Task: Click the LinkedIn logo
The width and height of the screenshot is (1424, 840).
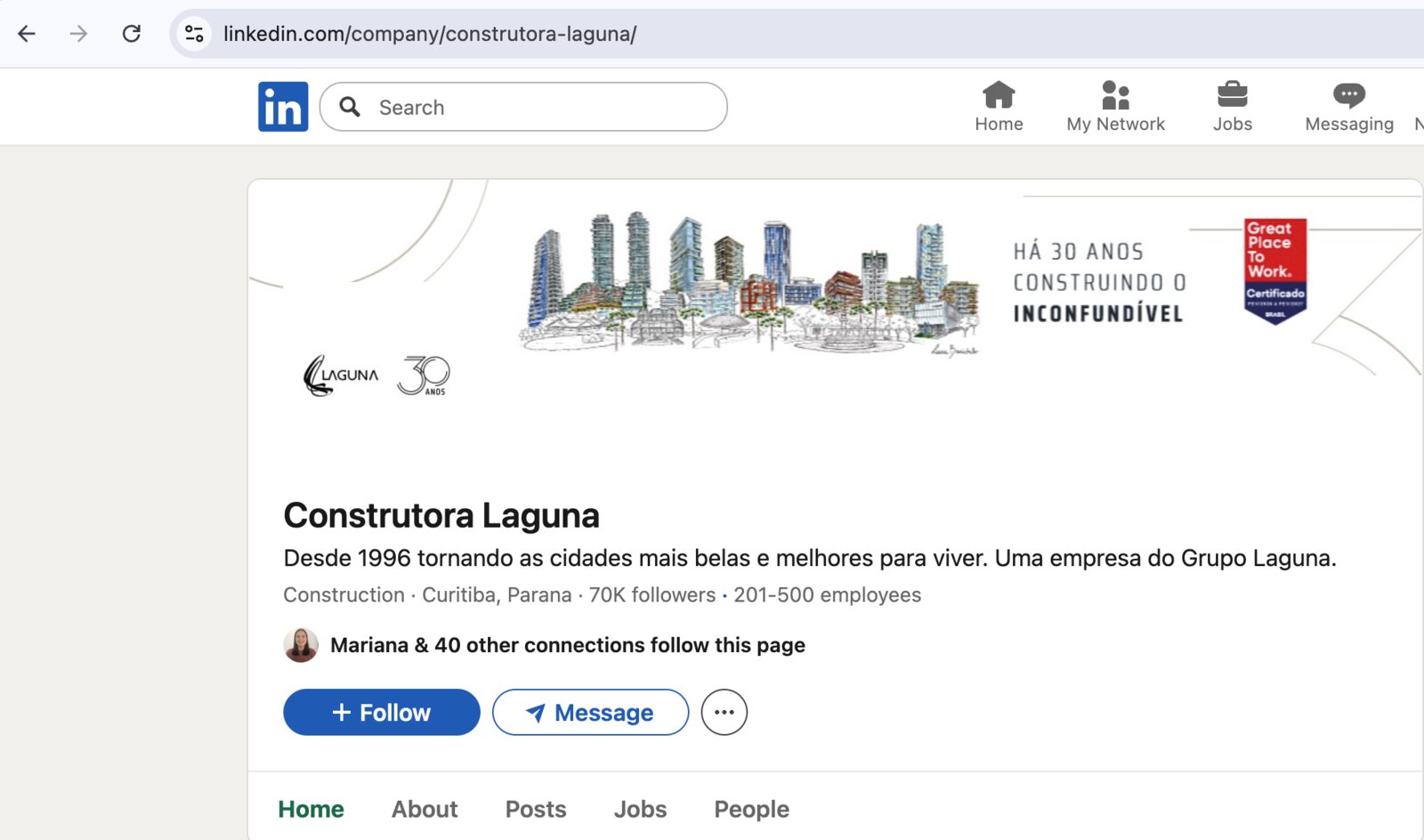Action: point(283,107)
